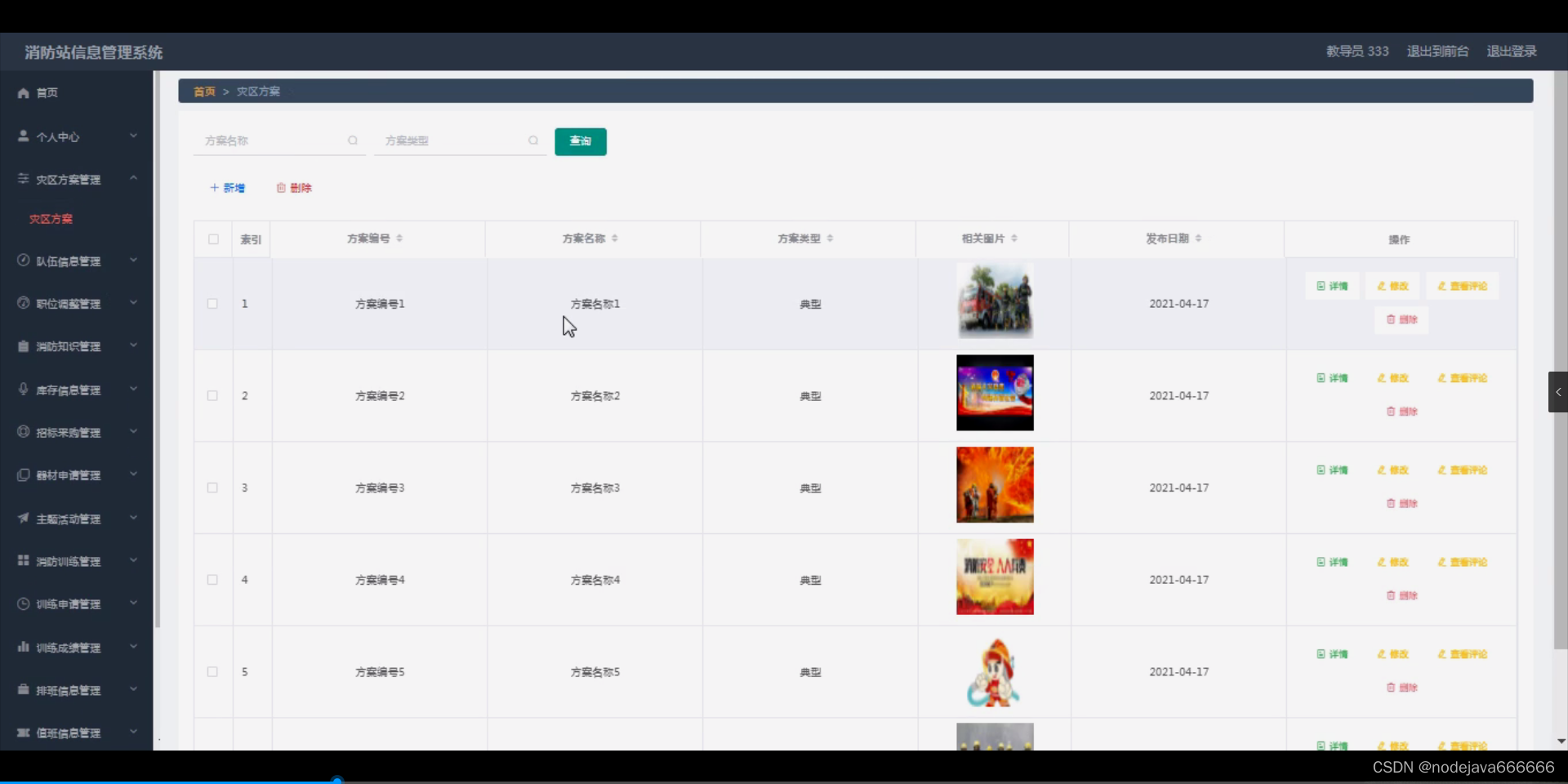This screenshot has height=784, width=1568.
Task: Collapse 灾区方案管理 with its up chevron
Action: (133, 178)
